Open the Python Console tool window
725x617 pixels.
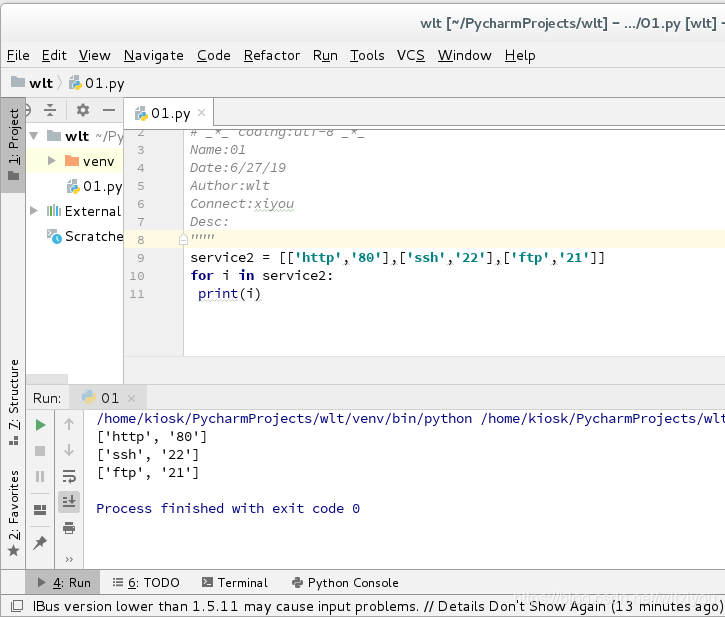345,583
